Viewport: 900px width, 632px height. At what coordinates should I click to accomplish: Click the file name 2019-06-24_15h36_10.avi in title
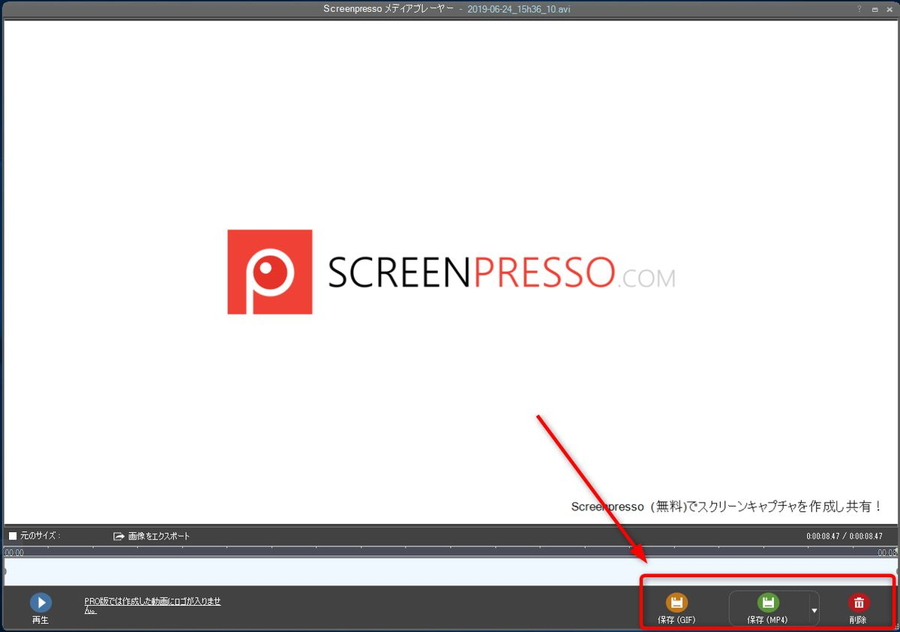pyautogui.click(x=518, y=9)
